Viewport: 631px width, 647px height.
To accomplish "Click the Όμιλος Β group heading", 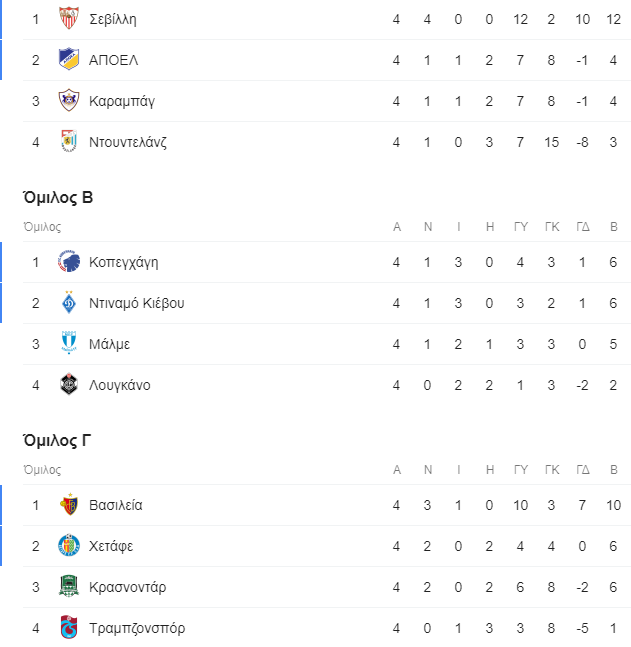I will coord(58,198).
